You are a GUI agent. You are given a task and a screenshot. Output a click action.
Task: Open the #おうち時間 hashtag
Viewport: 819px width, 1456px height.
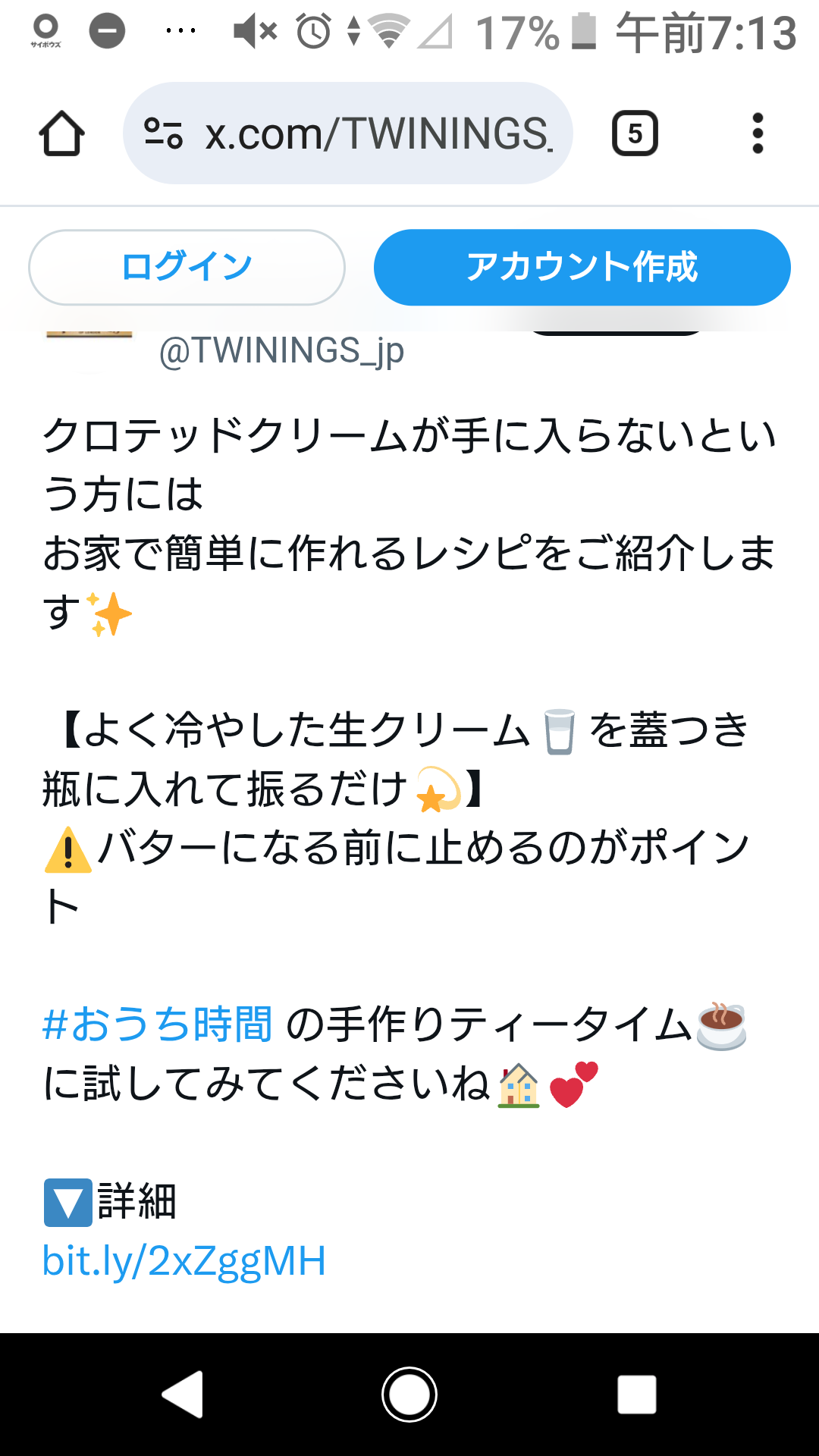tap(158, 1024)
